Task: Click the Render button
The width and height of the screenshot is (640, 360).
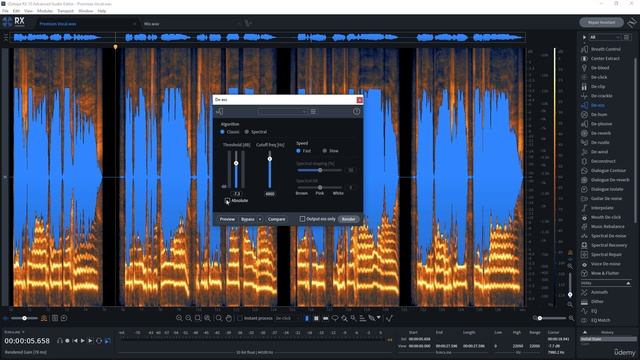Action: click(x=348, y=219)
